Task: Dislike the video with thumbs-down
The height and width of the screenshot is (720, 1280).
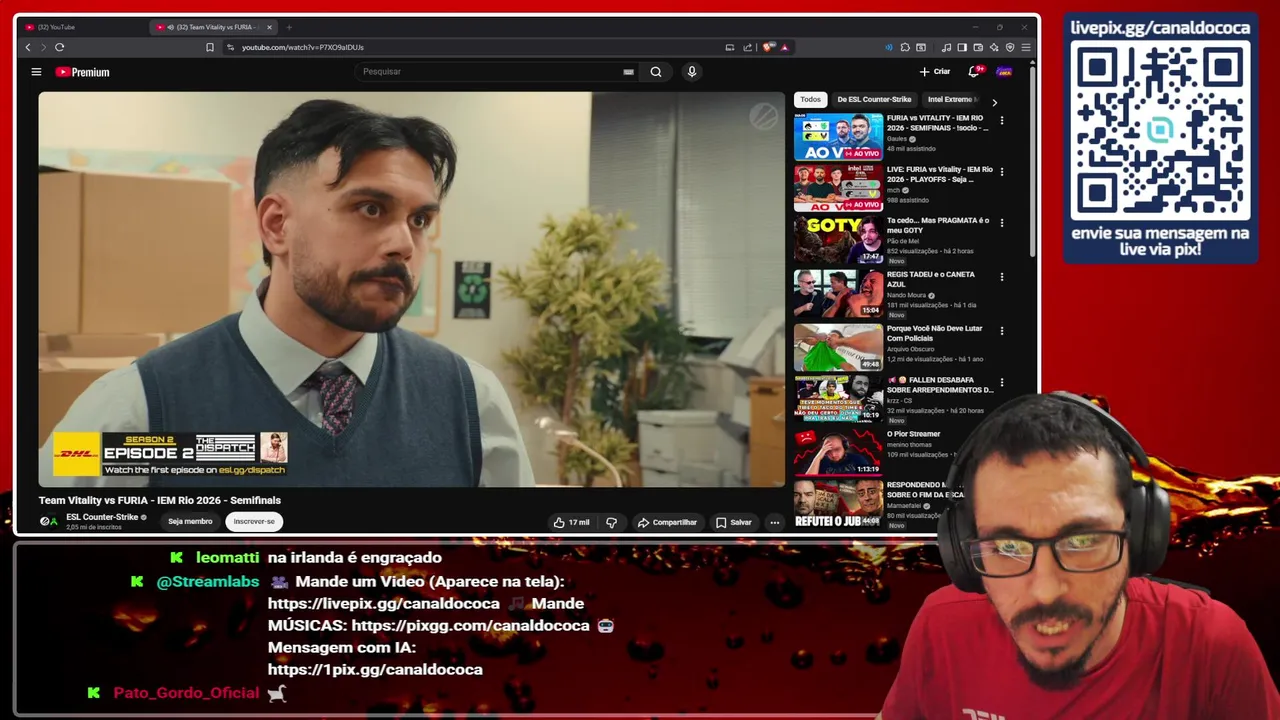Action: tap(612, 522)
